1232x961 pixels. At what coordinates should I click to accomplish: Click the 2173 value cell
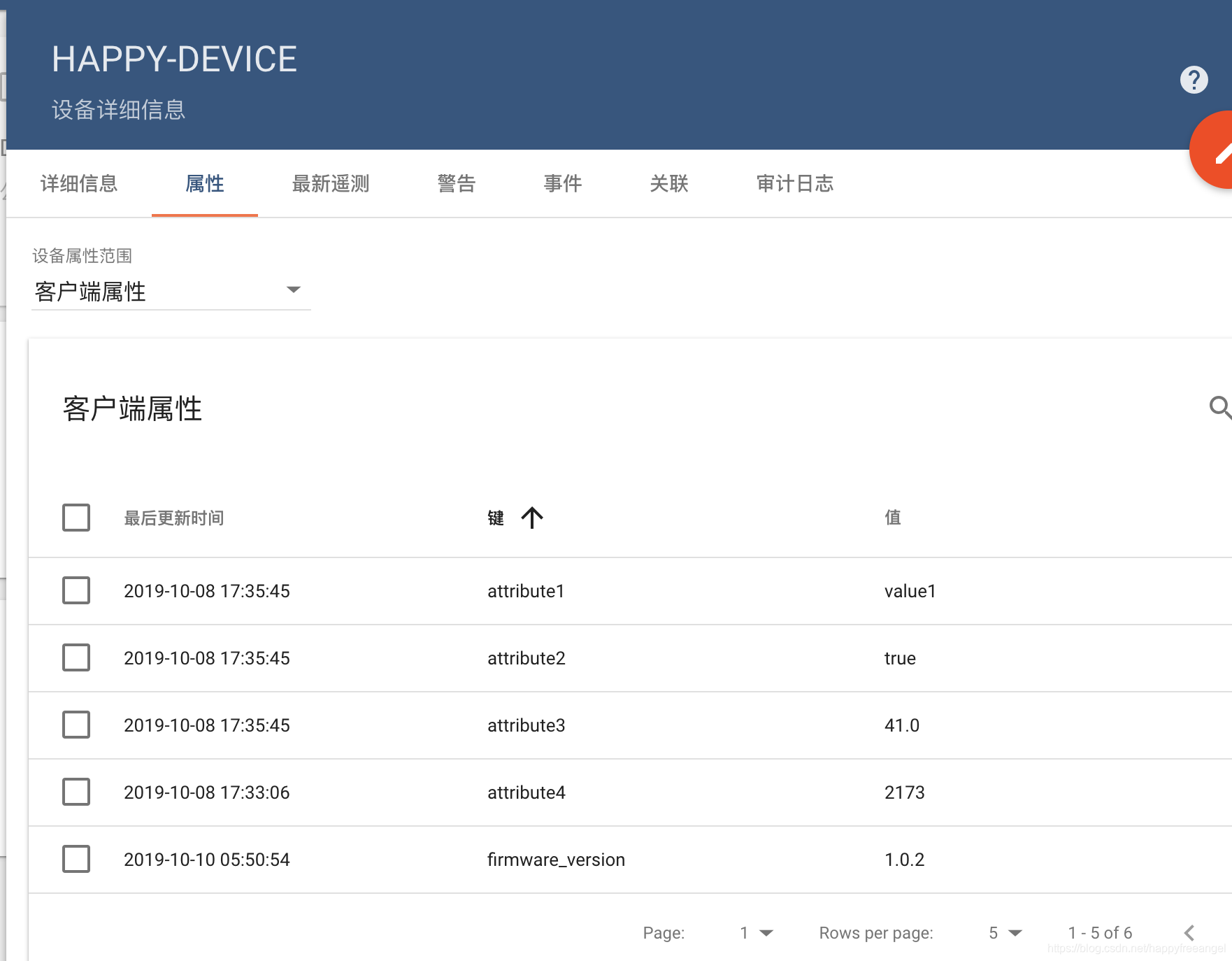pyautogui.click(x=904, y=792)
